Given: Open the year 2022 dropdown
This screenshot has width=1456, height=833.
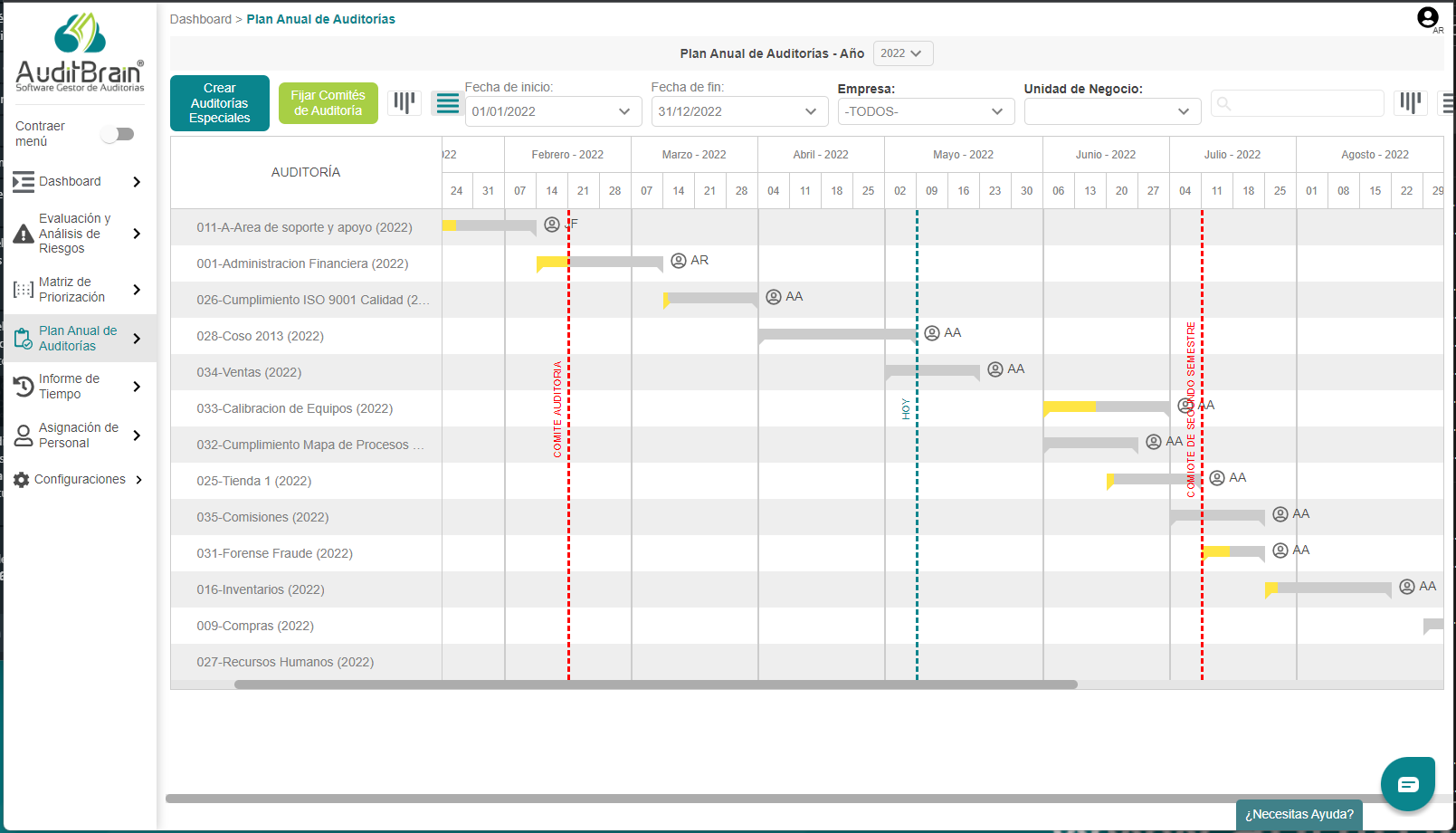Looking at the screenshot, I should tap(902, 53).
